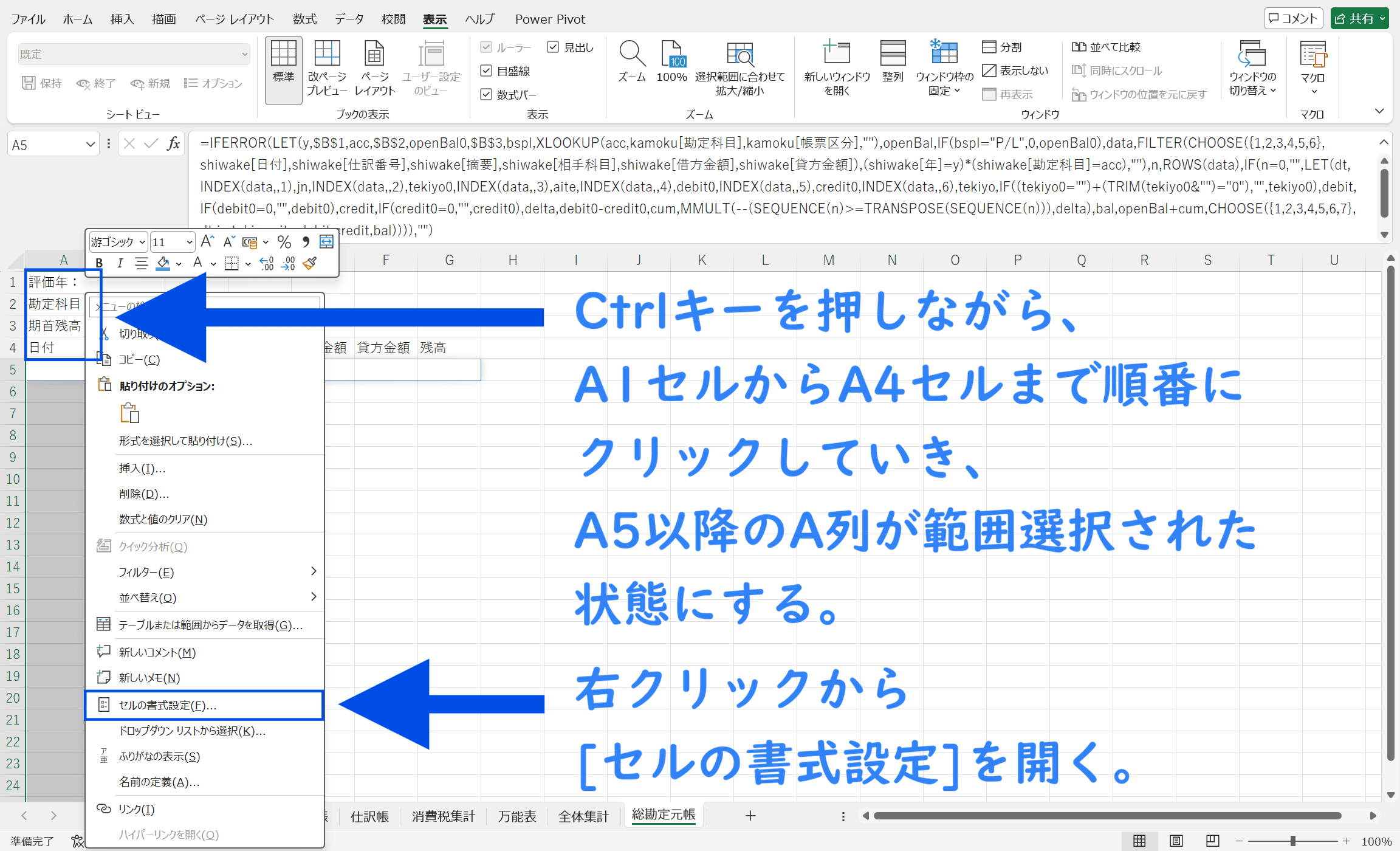
Task: Switch to Page Break Preview in status bar
Action: pyautogui.click(x=1212, y=841)
